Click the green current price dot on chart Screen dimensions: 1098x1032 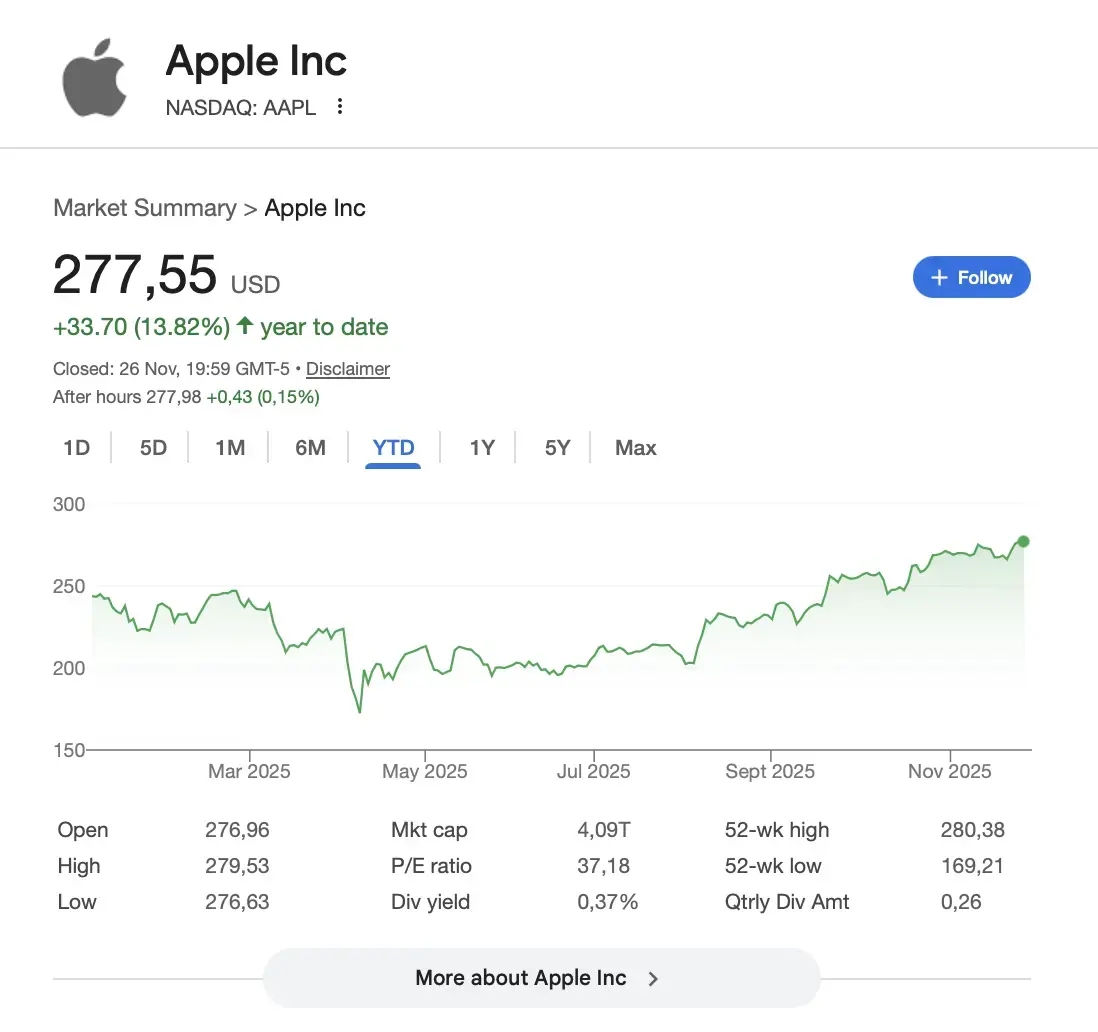click(1023, 542)
